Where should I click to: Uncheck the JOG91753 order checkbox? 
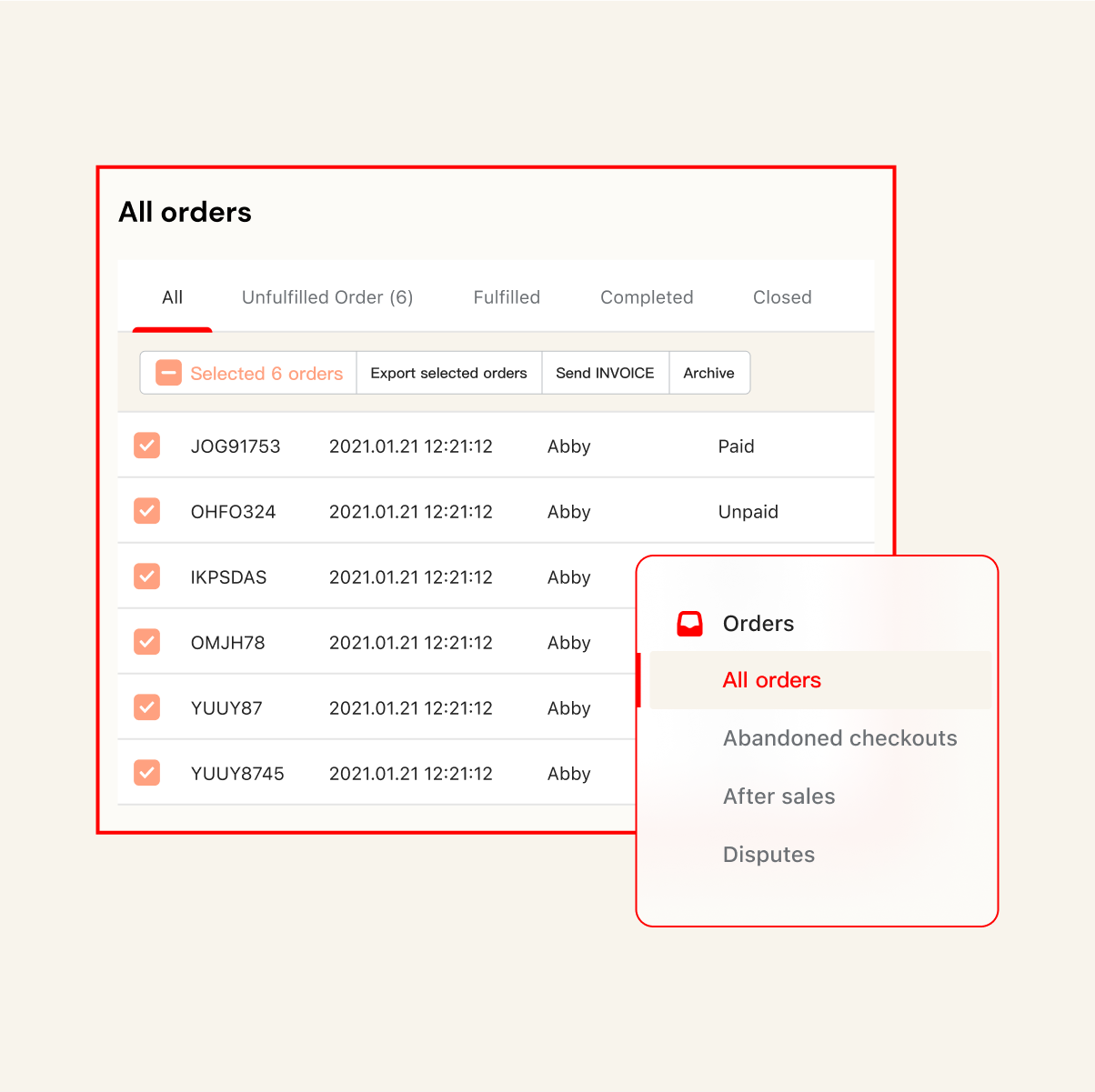tap(147, 446)
